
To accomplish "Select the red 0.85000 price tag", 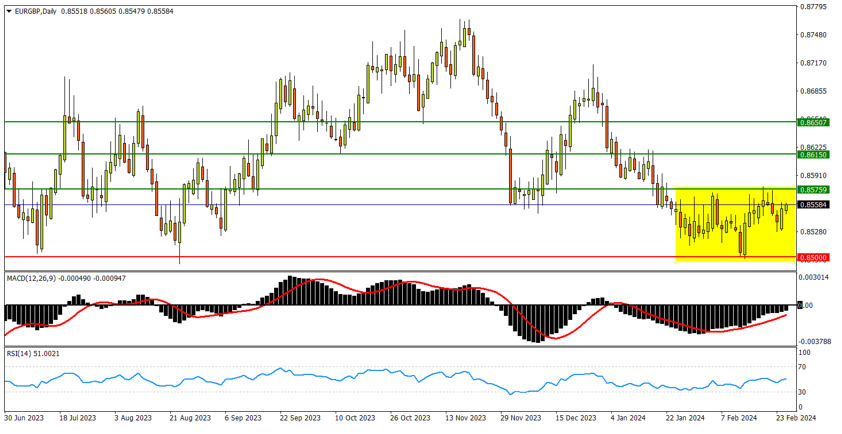I will [814, 257].
